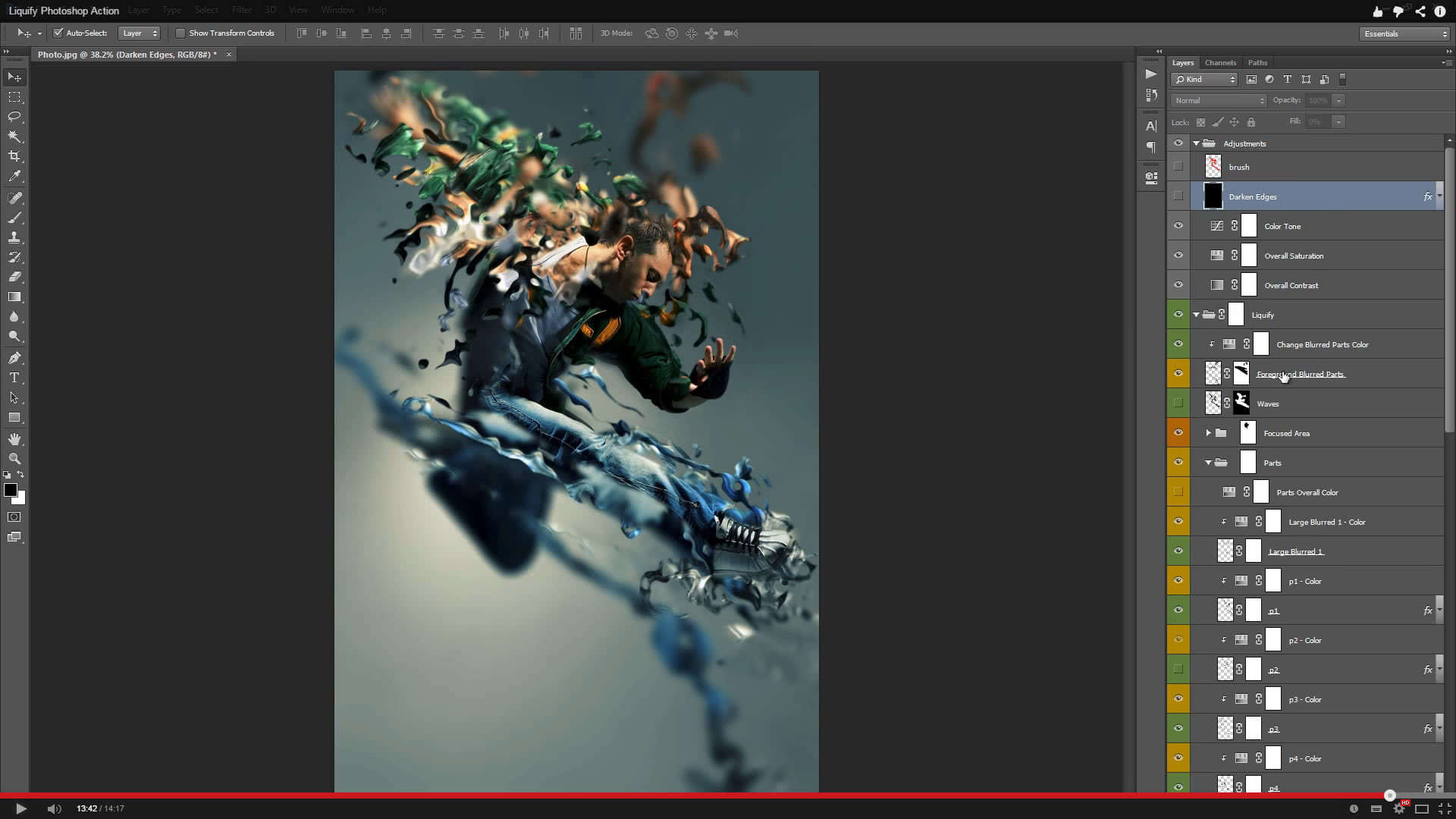Open the Normal blend mode dropdown
The width and height of the screenshot is (1456, 819).
pyautogui.click(x=1219, y=101)
